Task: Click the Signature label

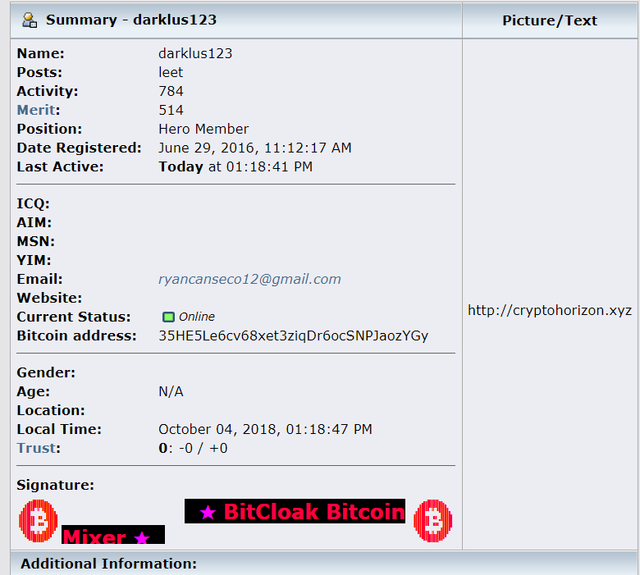Action: tap(55, 485)
